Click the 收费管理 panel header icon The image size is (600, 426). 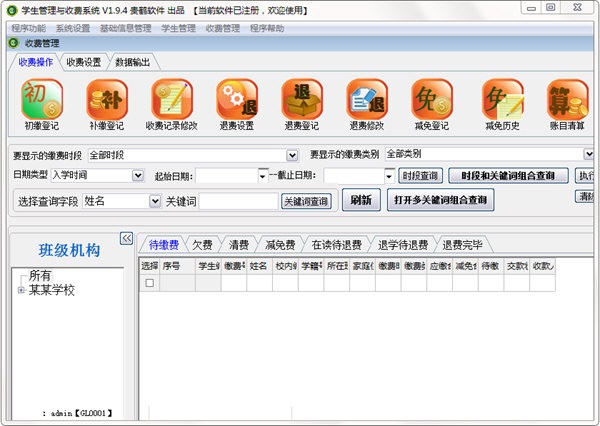(x=13, y=43)
